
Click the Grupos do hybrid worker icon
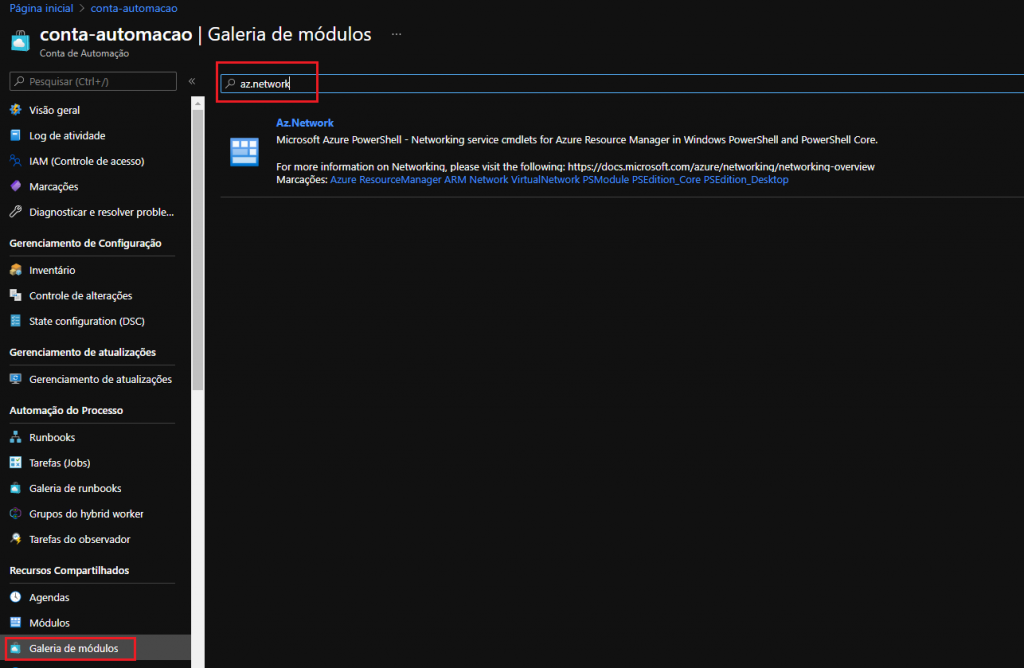(x=15, y=514)
